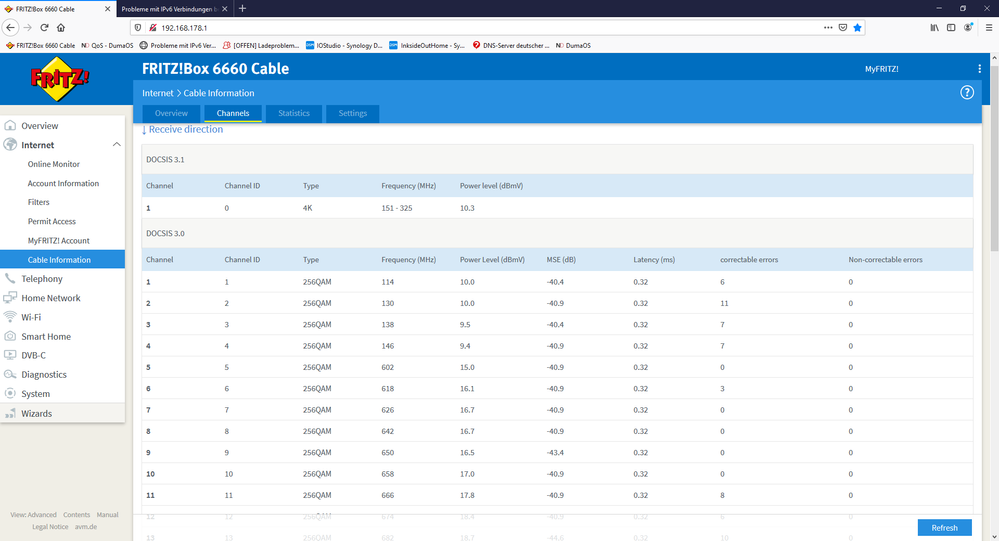Open InksideOutHome bookmark

[428, 45]
